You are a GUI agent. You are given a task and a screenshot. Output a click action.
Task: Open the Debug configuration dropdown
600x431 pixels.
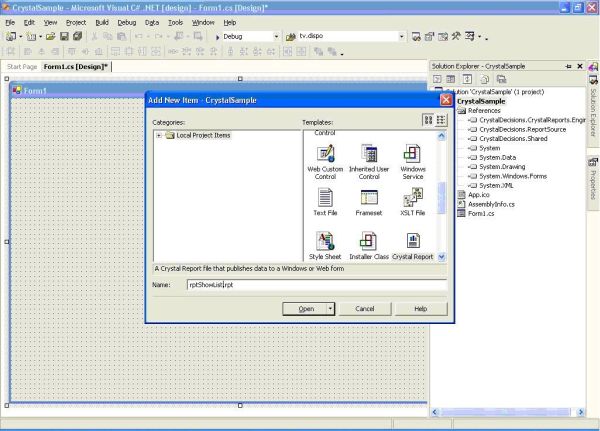(x=276, y=36)
